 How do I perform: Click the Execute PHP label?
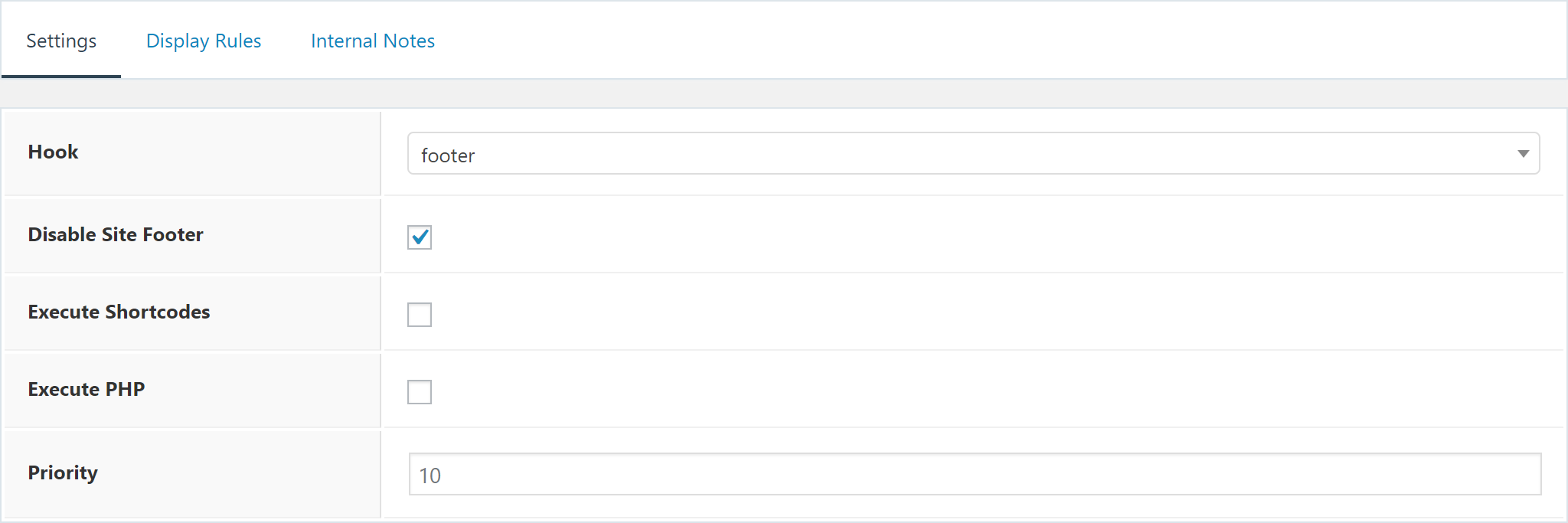(87, 389)
